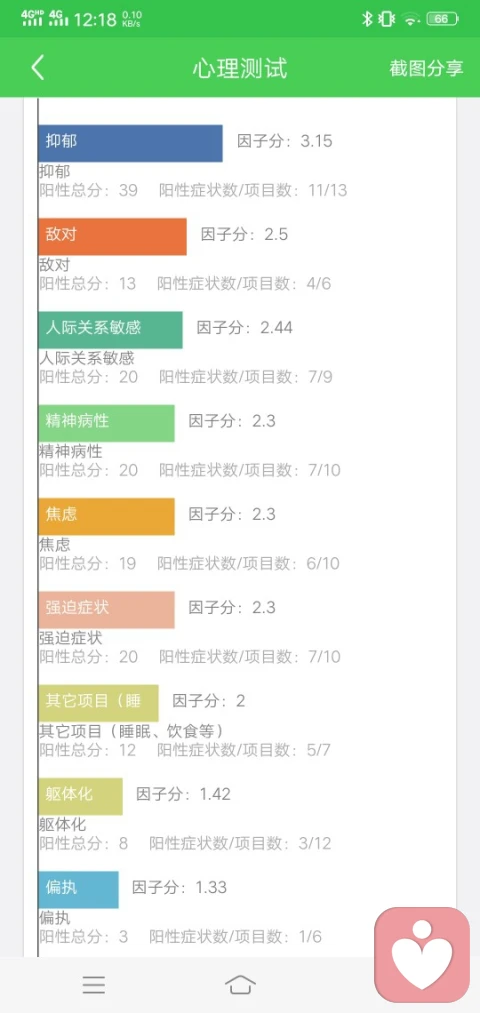Select the orange 敌对 factor bar
Viewport: 480px width, 1013px height.
112,236
